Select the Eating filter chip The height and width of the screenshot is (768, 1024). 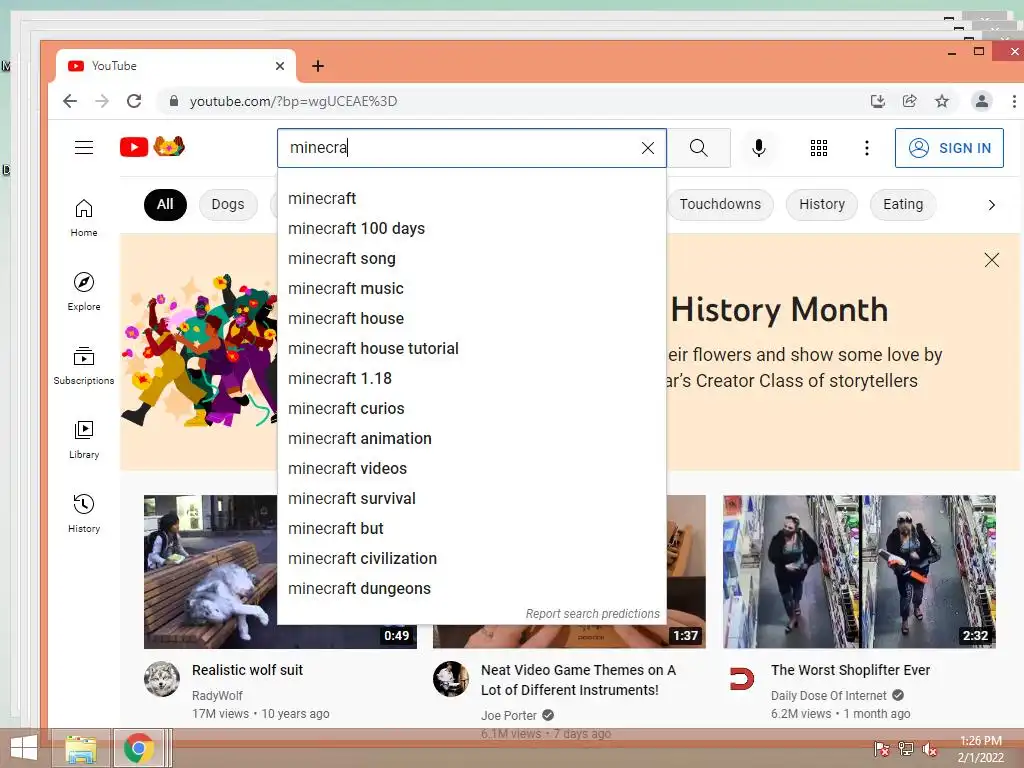coord(903,204)
